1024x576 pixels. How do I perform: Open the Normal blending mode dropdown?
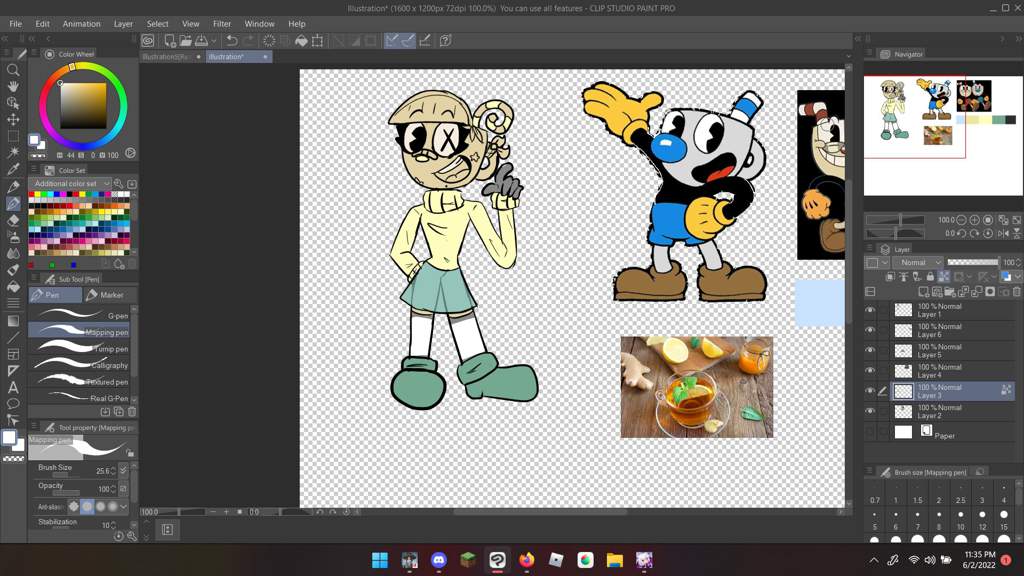tap(918, 263)
